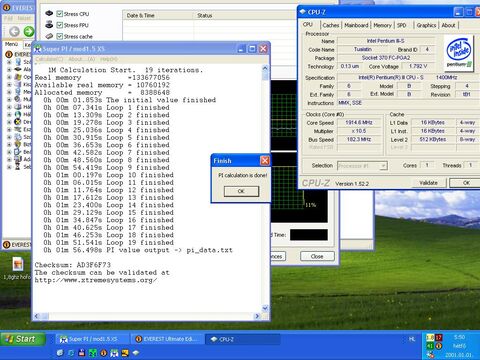This screenshot has width=480, height=360.
Task: Select the Menü tab in EVEREST sidebar
Action: coord(11,44)
